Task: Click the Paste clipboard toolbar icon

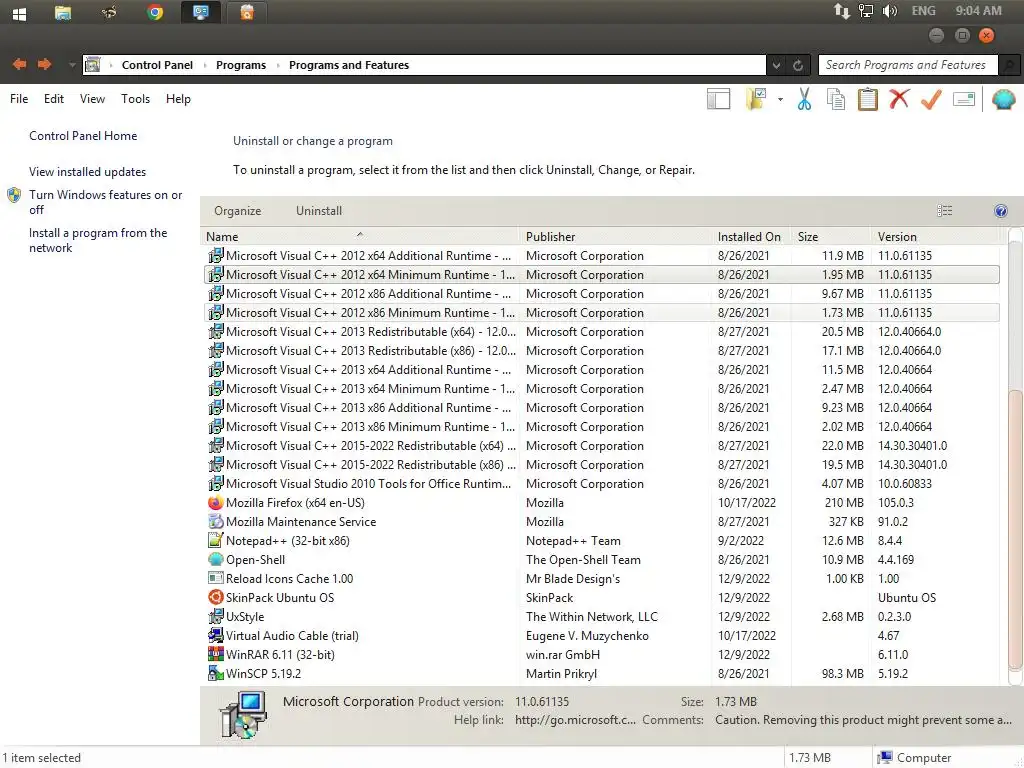Action: [x=867, y=99]
